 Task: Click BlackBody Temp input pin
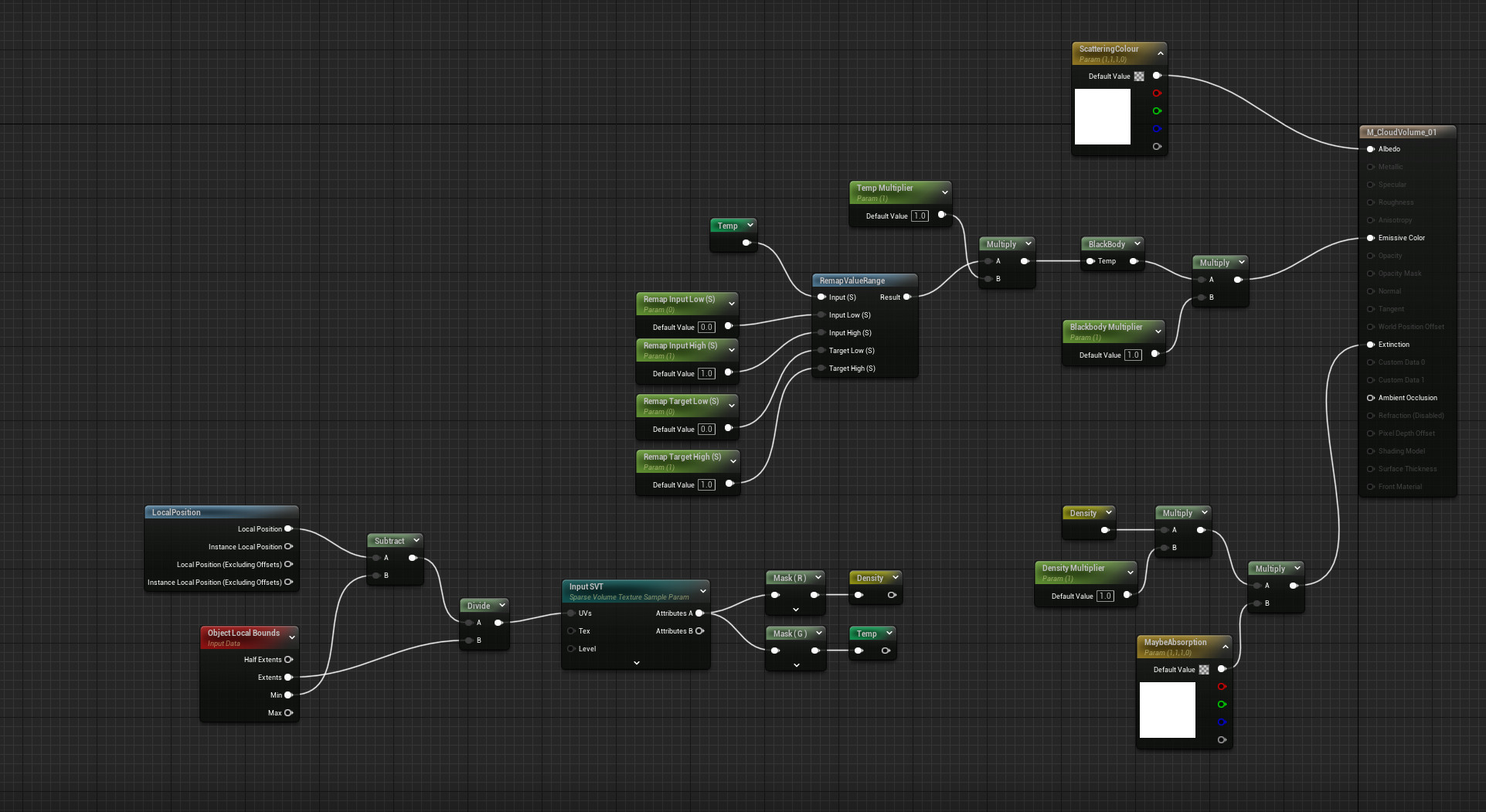pyautogui.click(x=1090, y=261)
